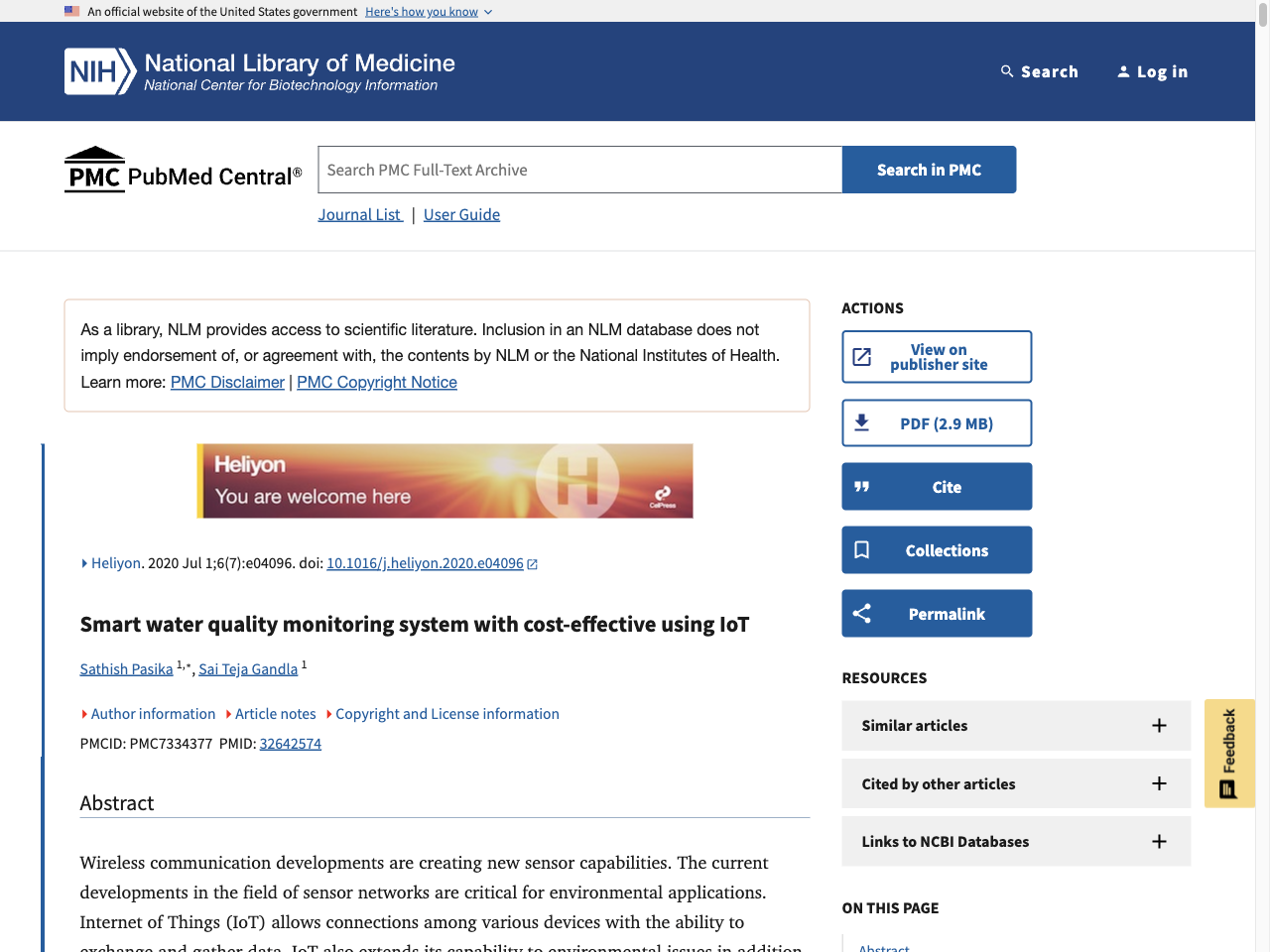
Task: Open Here's how you know disclosure
Action: [421, 11]
